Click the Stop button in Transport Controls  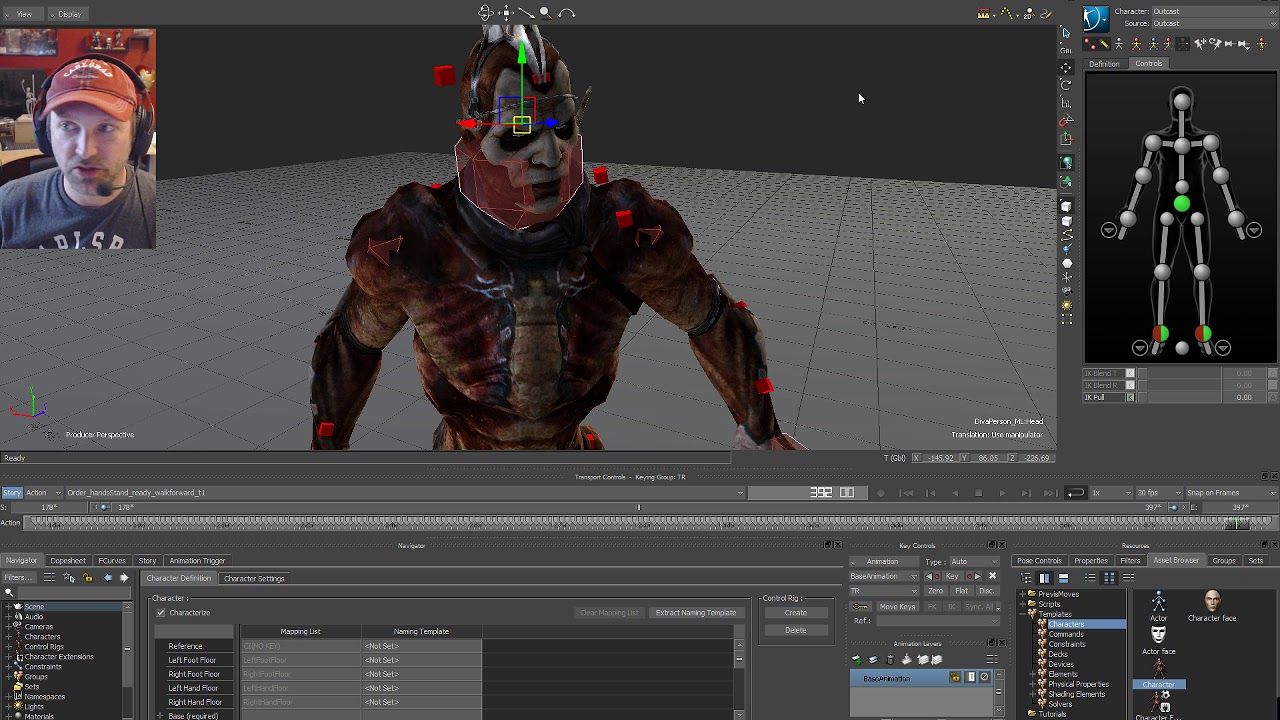pos(978,493)
